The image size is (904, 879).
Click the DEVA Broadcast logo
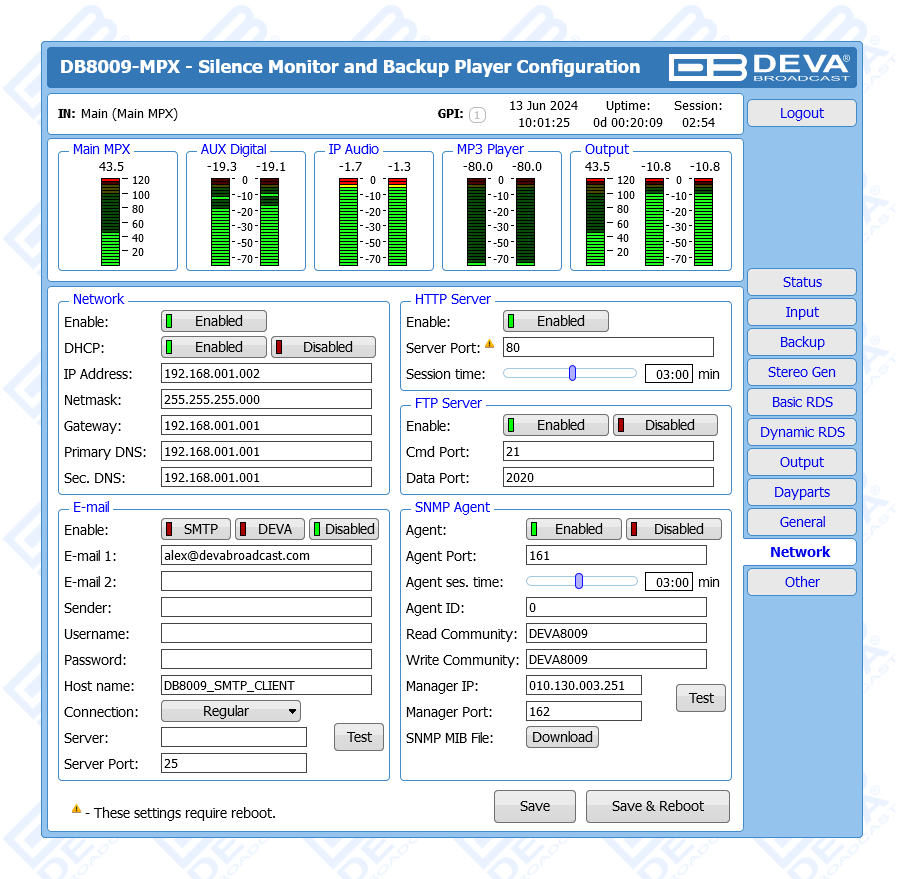point(759,67)
